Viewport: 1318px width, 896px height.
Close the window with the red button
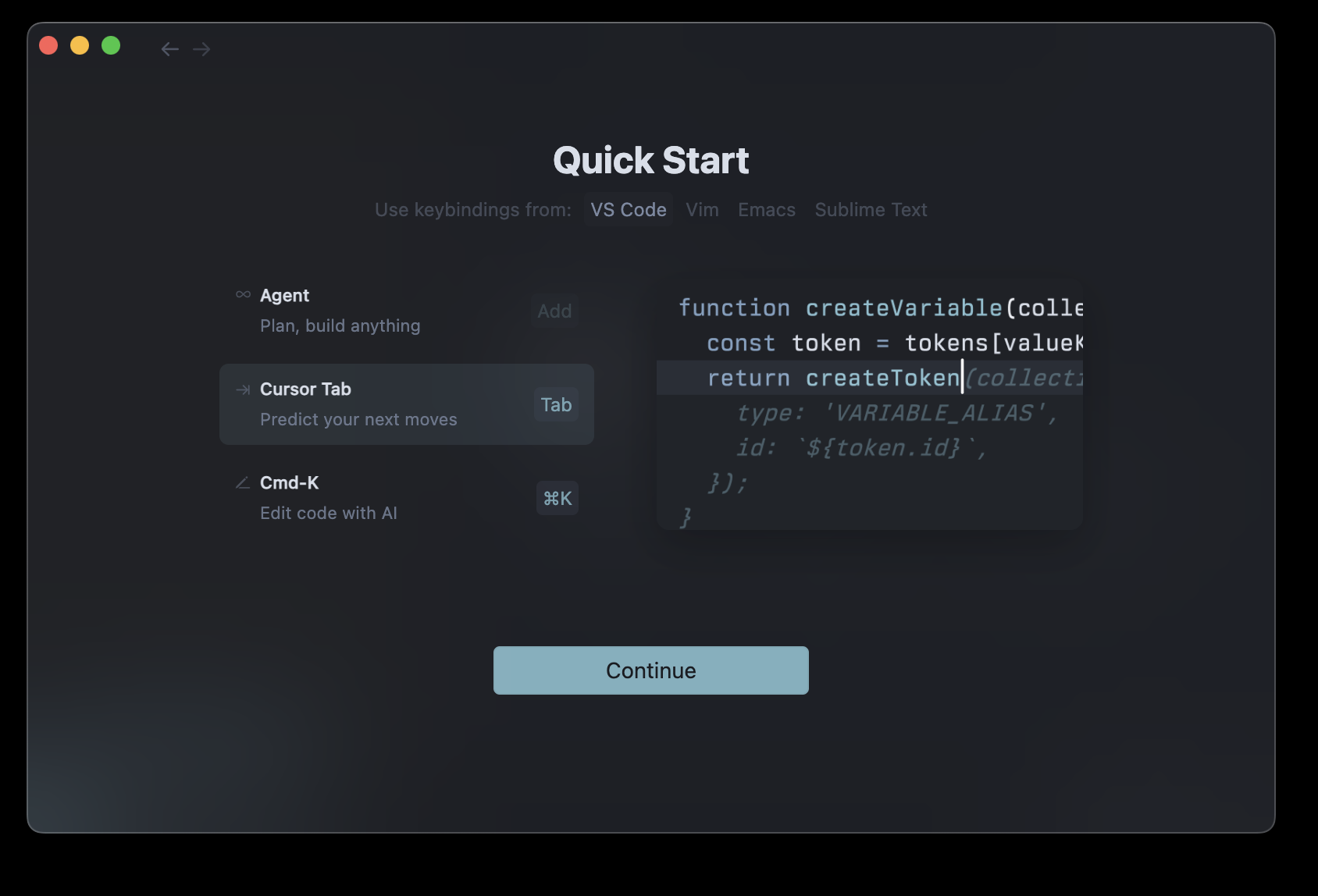(48, 45)
